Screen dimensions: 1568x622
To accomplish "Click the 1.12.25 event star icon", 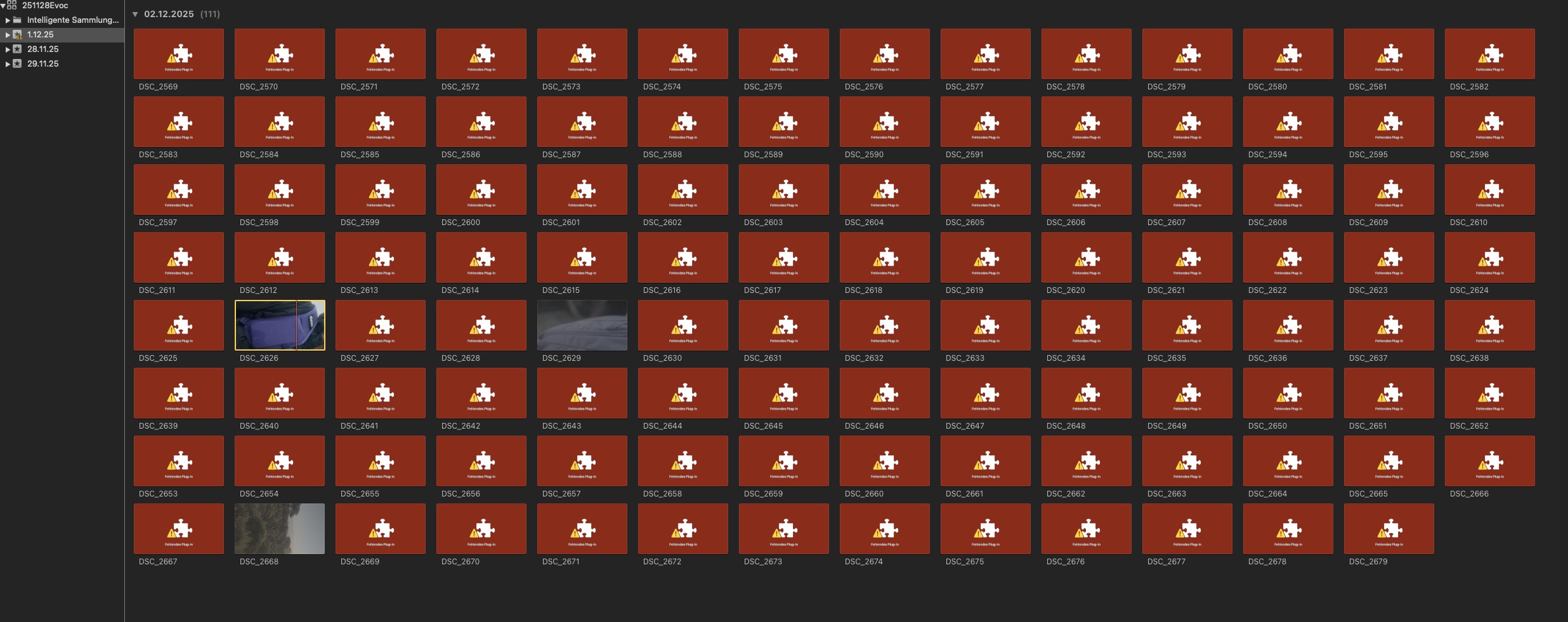I will click(17, 34).
